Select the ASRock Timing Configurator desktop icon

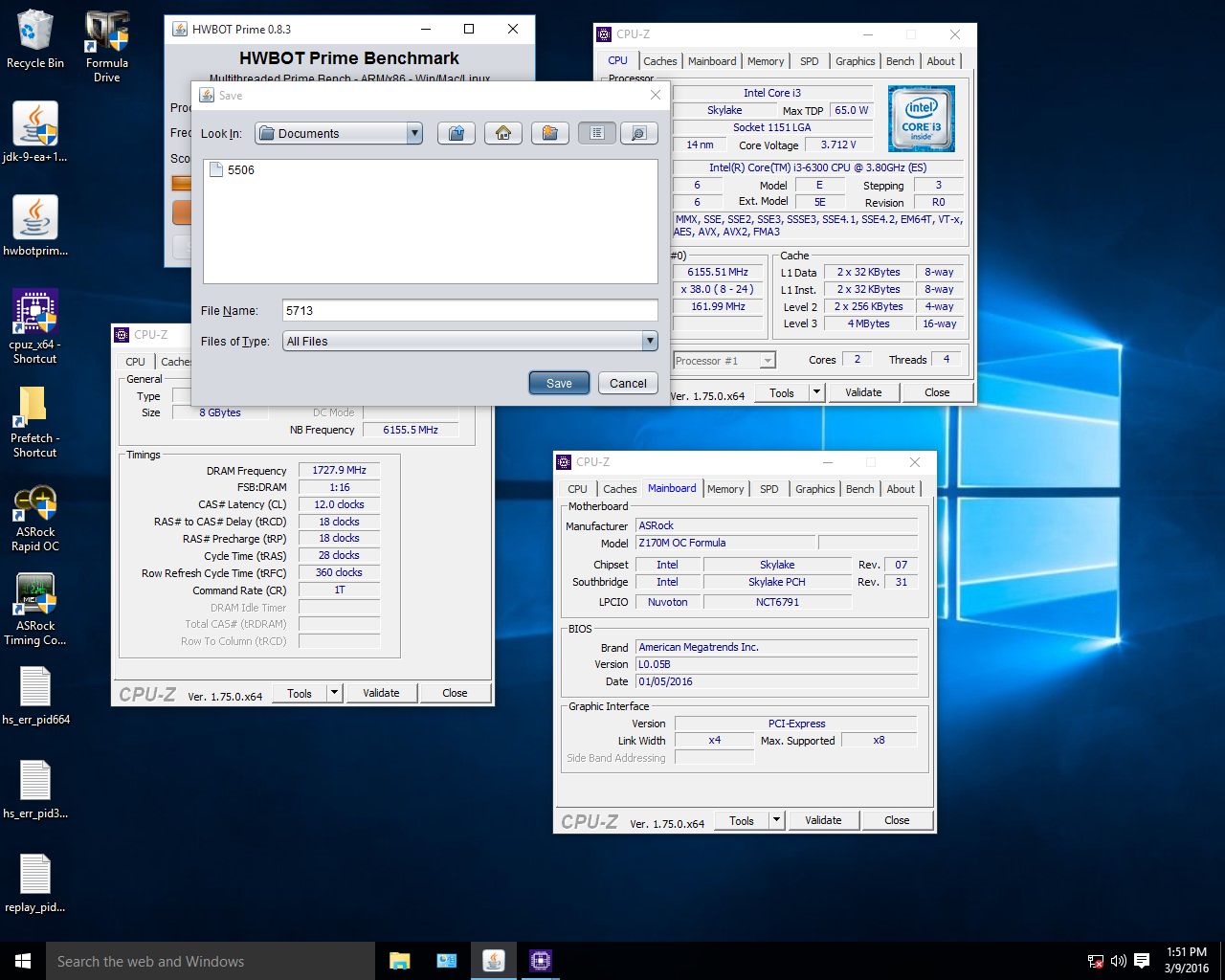pyautogui.click(x=35, y=610)
